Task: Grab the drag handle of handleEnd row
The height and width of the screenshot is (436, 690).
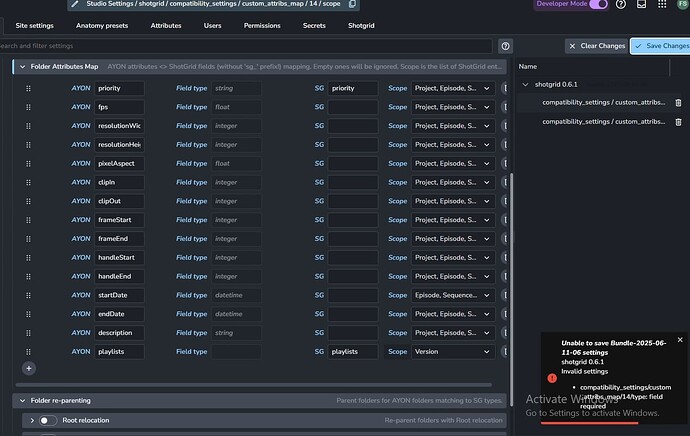Action: point(28,277)
